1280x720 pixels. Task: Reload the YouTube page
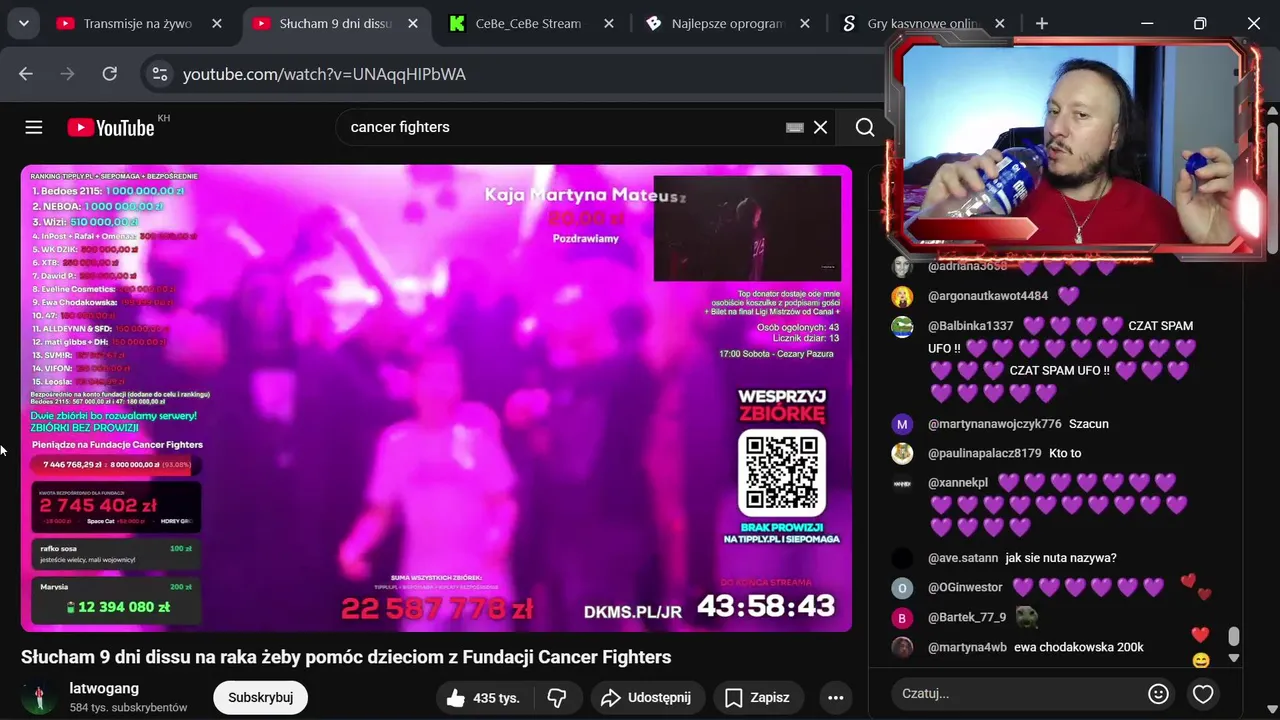(x=110, y=74)
